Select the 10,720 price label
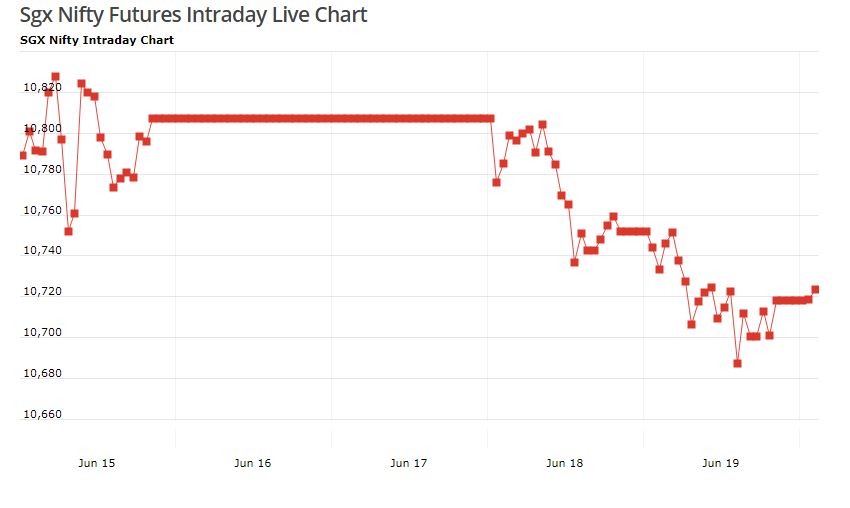The height and width of the screenshot is (508, 850). tap(42, 292)
